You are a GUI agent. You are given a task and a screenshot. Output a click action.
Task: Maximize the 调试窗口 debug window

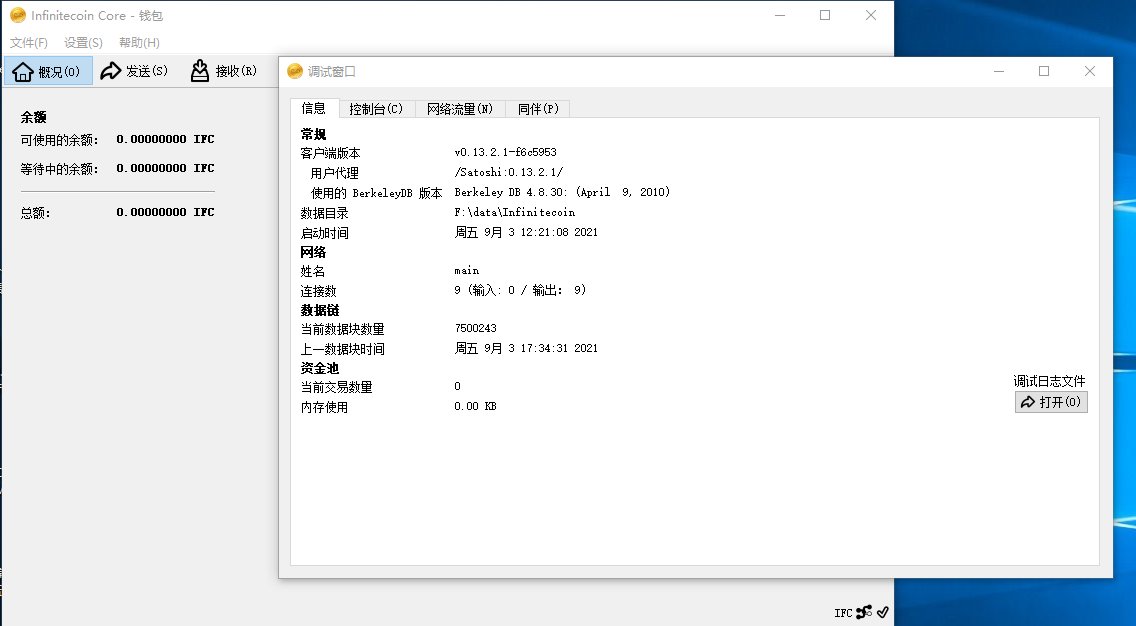click(x=1044, y=71)
